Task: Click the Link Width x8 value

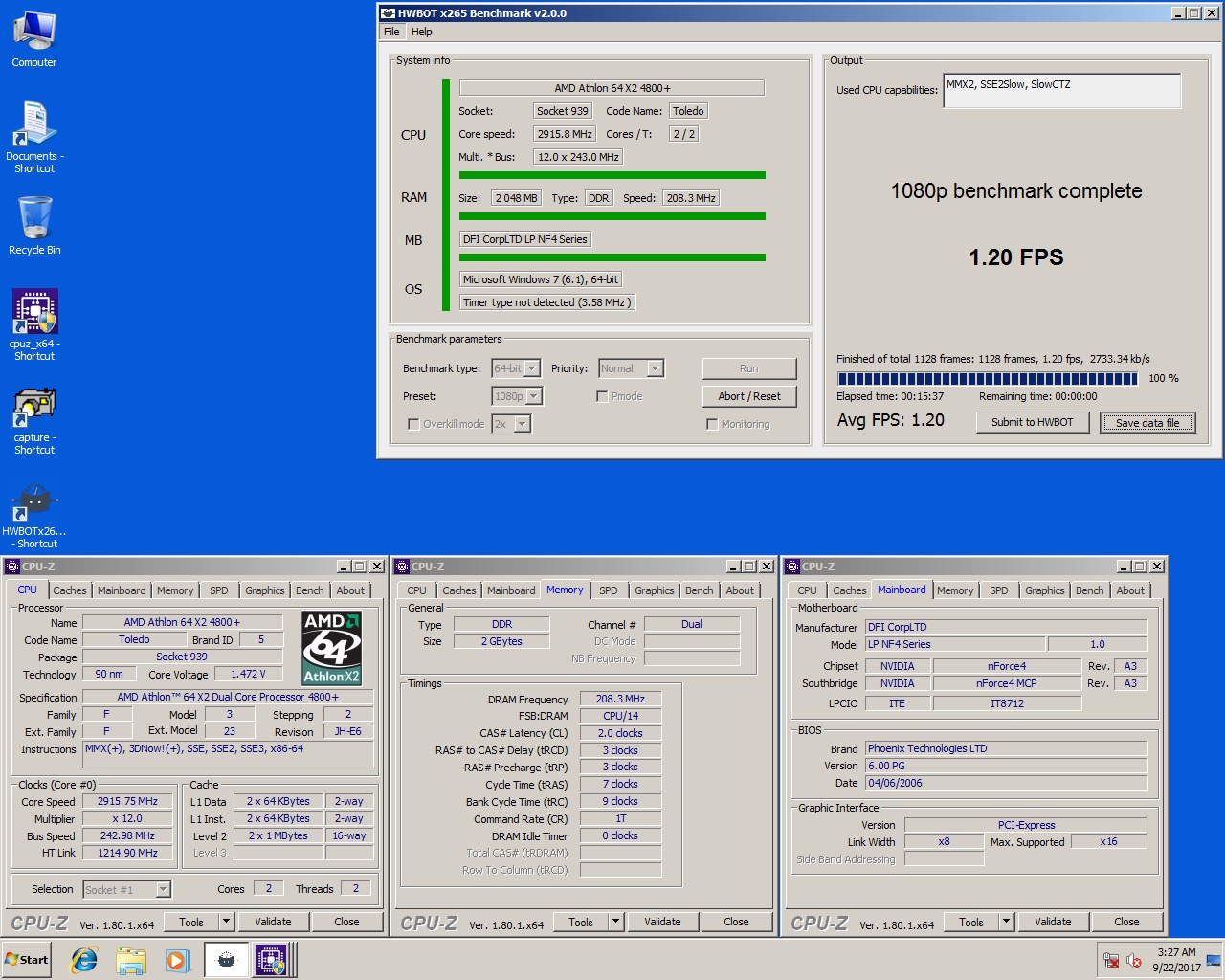Action: (x=945, y=841)
